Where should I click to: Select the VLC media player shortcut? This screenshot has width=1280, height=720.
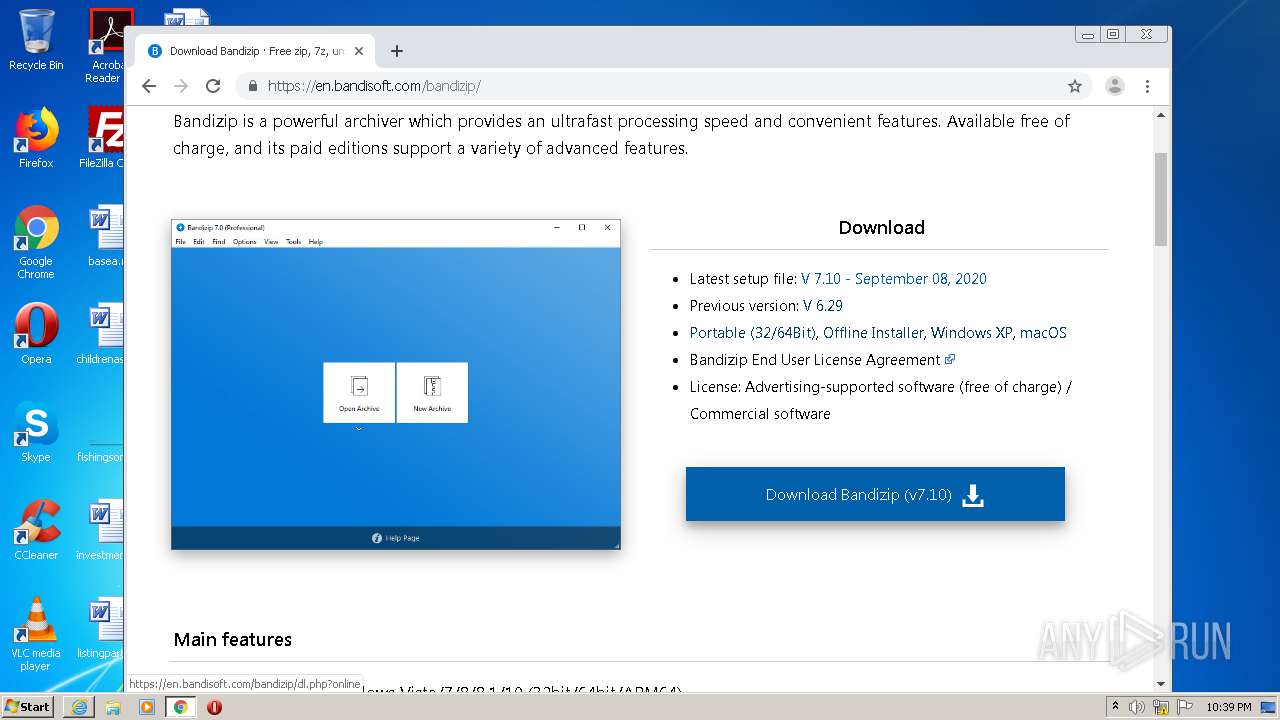coord(36,634)
